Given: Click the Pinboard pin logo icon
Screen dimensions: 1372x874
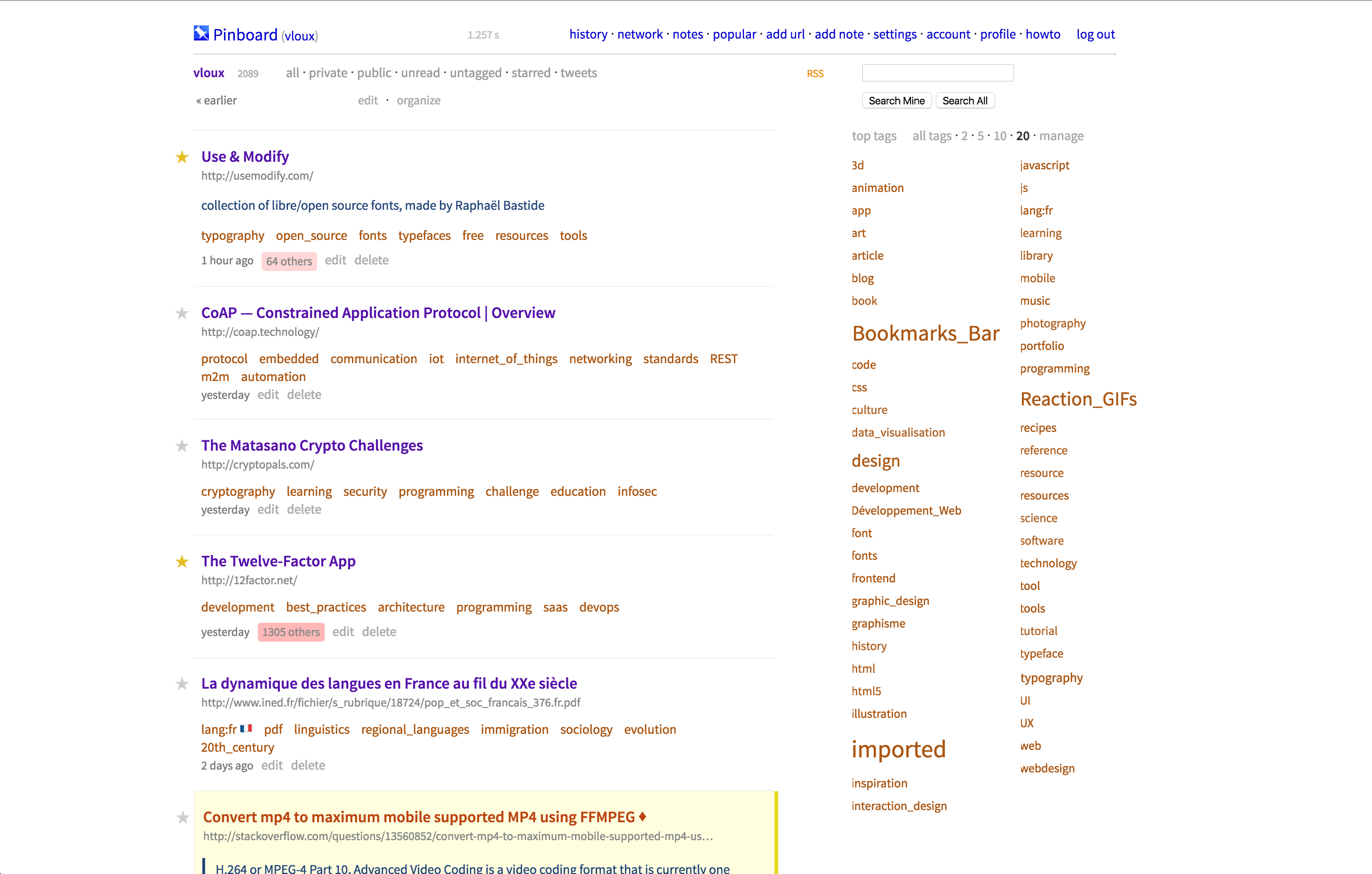Looking at the screenshot, I should point(201,33).
